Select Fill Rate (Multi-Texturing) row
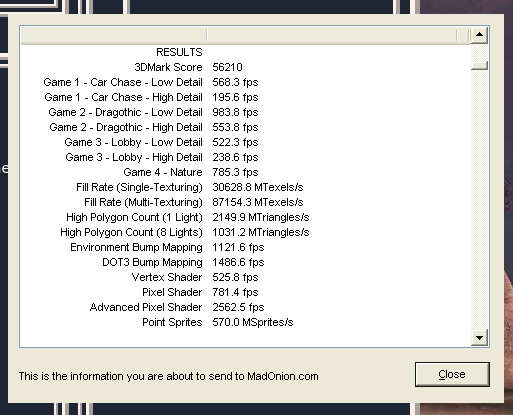Screen dimensions: 513x415 pos(246,202)
